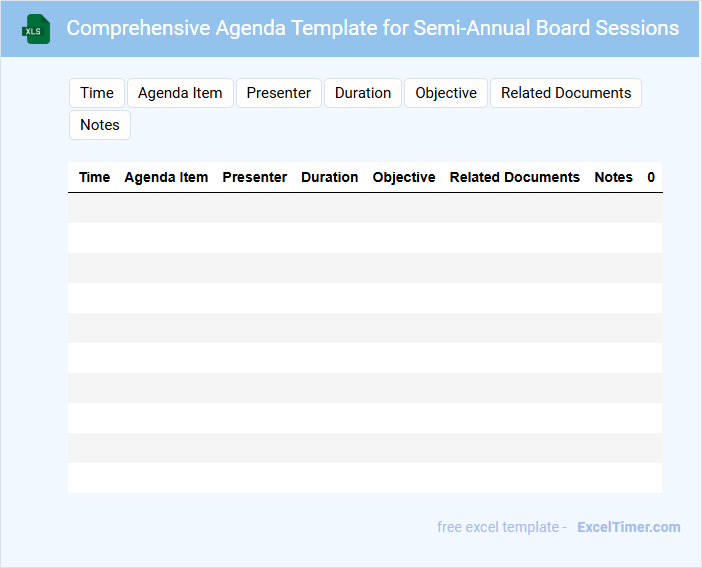This screenshot has height=568, width=702.
Task: Click the Duration column header
Action: coord(330,177)
